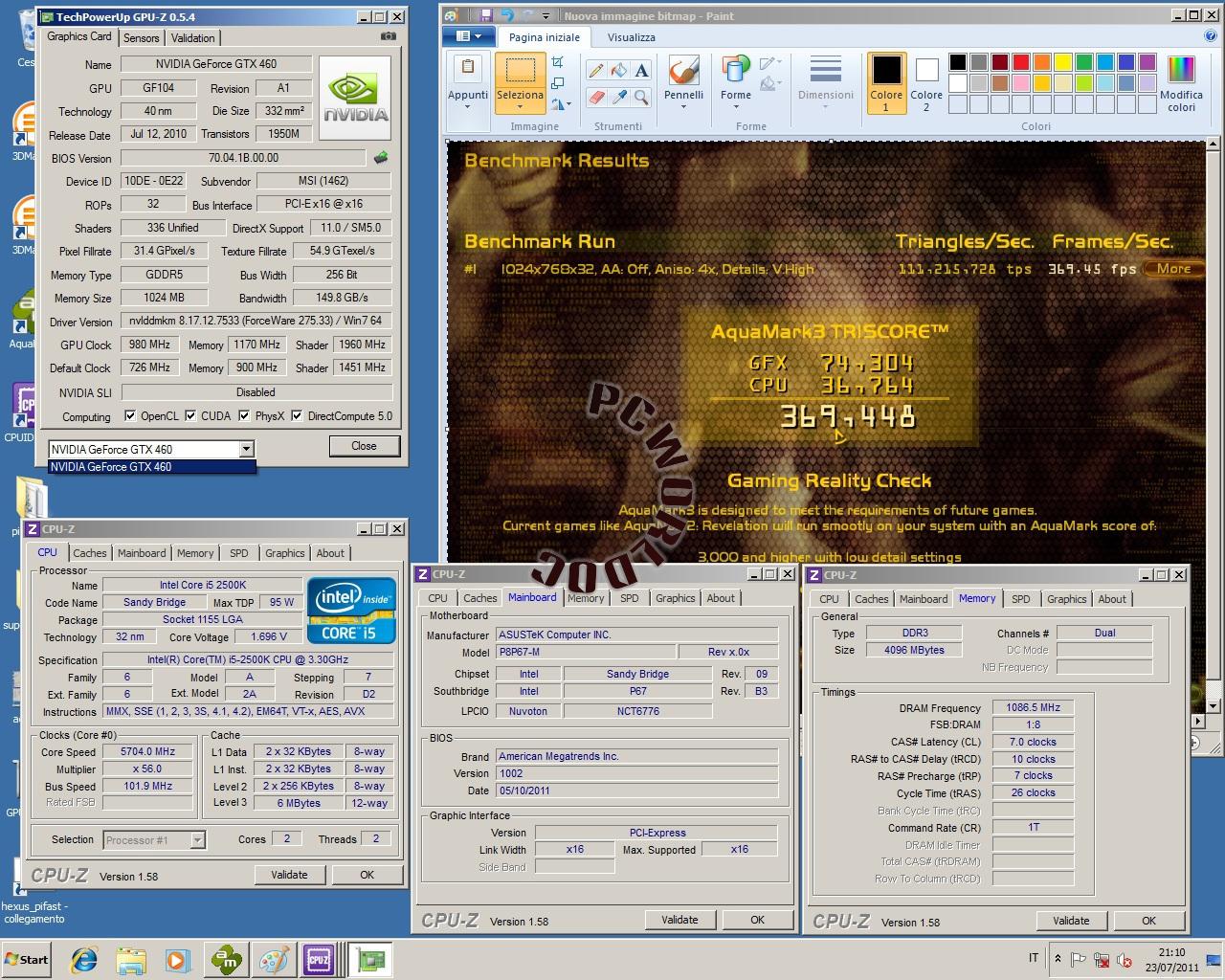Viewport: 1225px width, 980px height.
Task: Expand the Appunti dropdown arrow
Action: [x=468, y=107]
